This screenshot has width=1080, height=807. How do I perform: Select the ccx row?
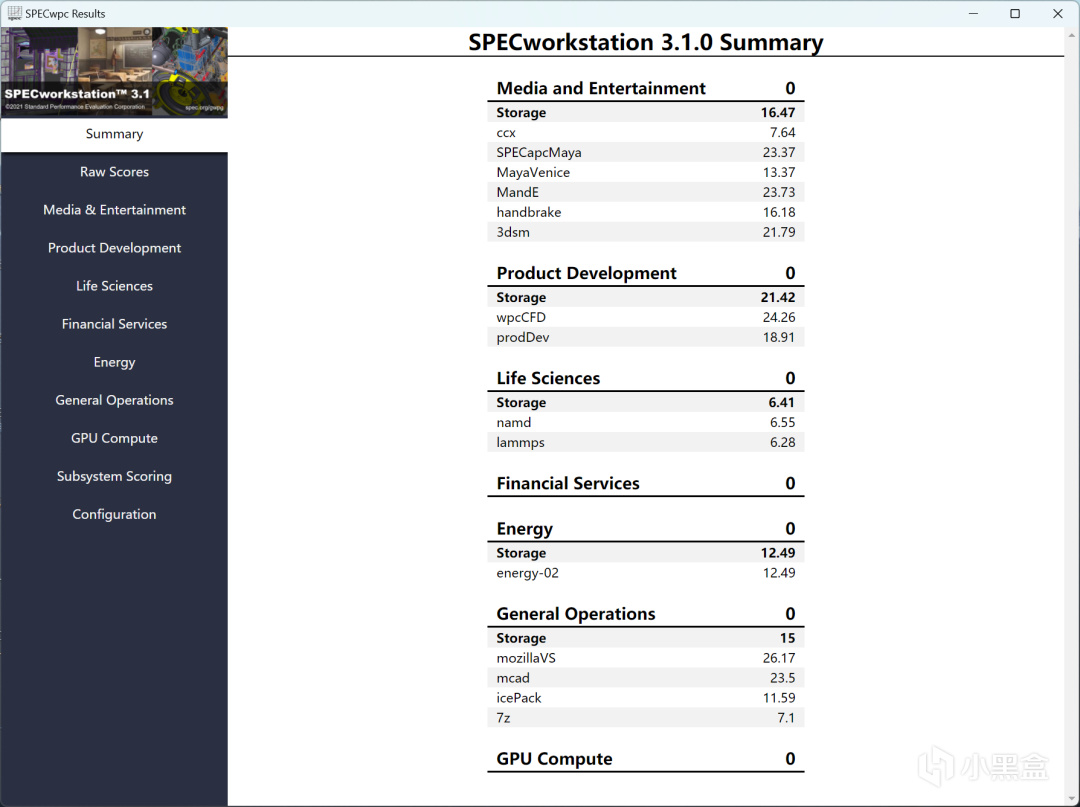(x=645, y=132)
